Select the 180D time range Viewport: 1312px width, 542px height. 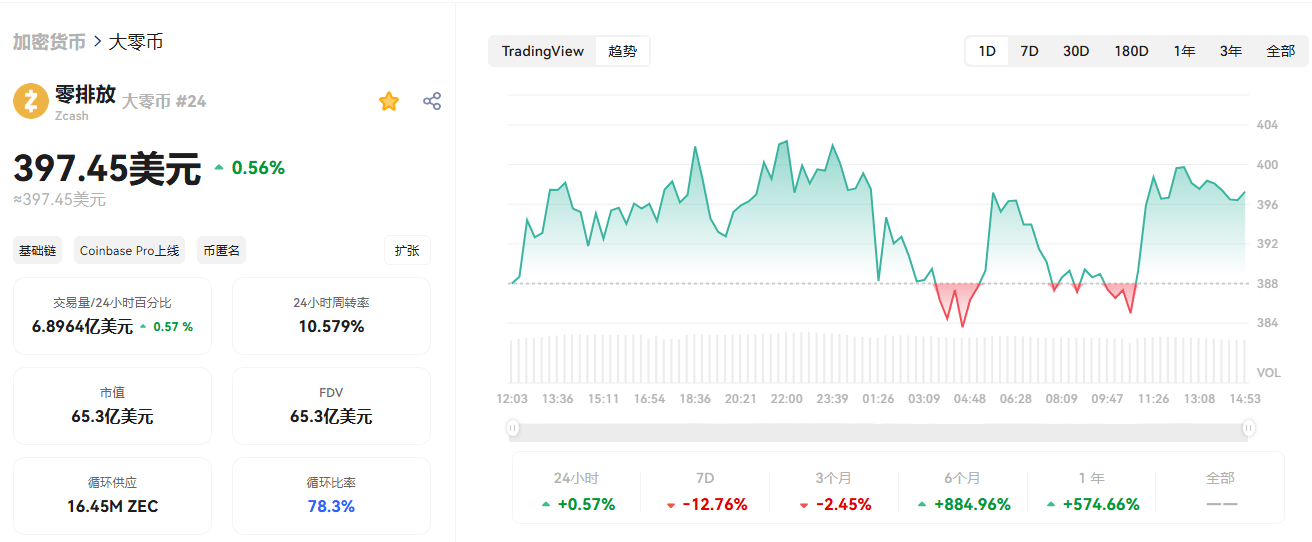(x=1131, y=51)
